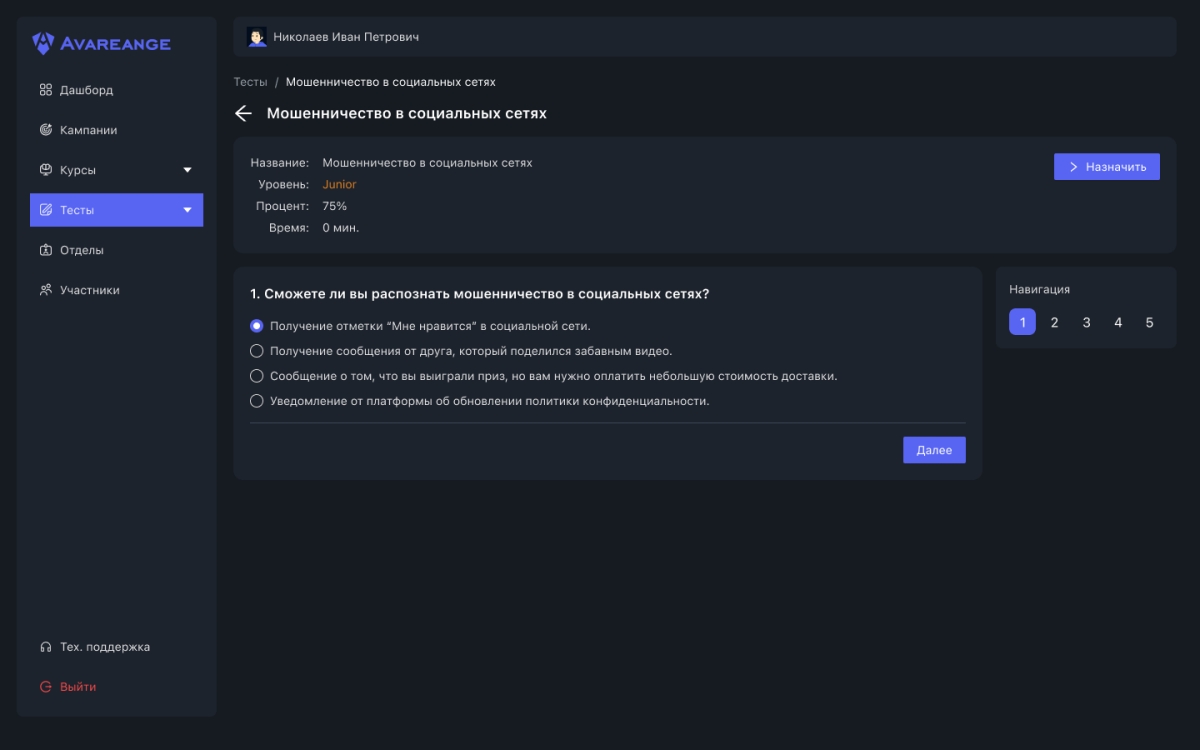Jump to question 4 in navigation
The width and height of the screenshot is (1200, 750).
[1118, 322]
